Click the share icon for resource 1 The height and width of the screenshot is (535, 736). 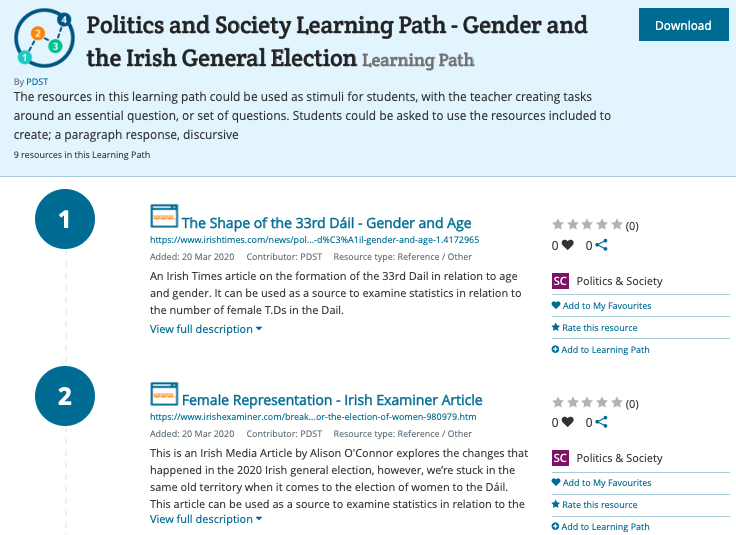point(601,245)
